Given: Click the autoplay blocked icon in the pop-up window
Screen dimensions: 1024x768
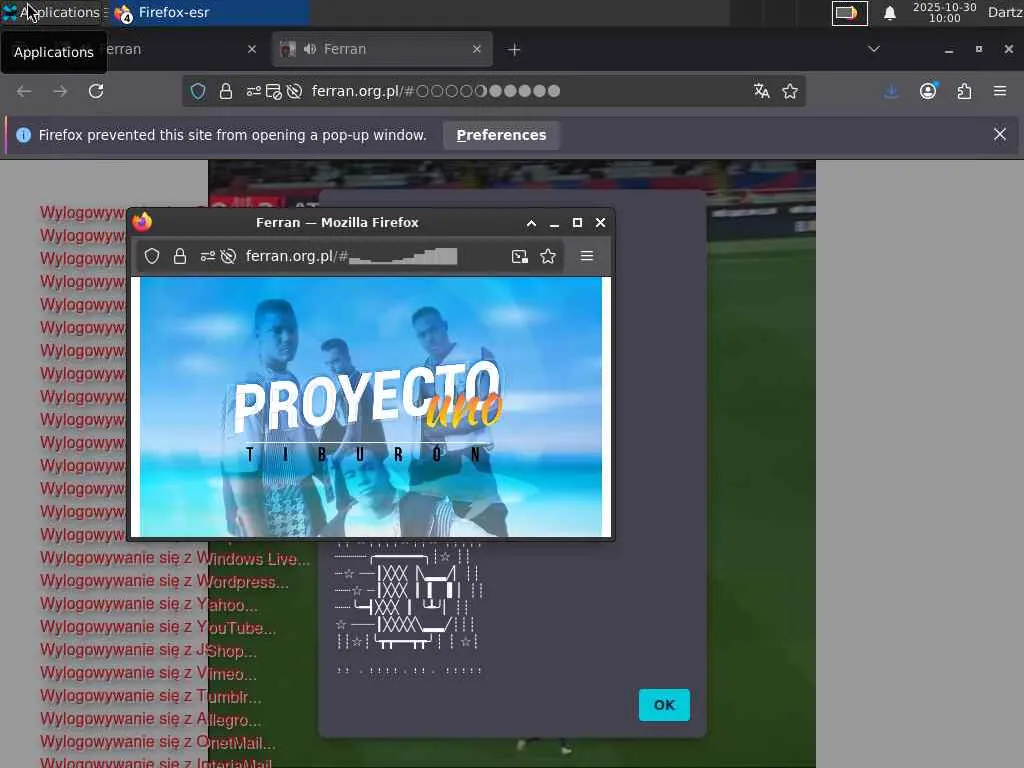Looking at the screenshot, I should [x=228, y=256].
